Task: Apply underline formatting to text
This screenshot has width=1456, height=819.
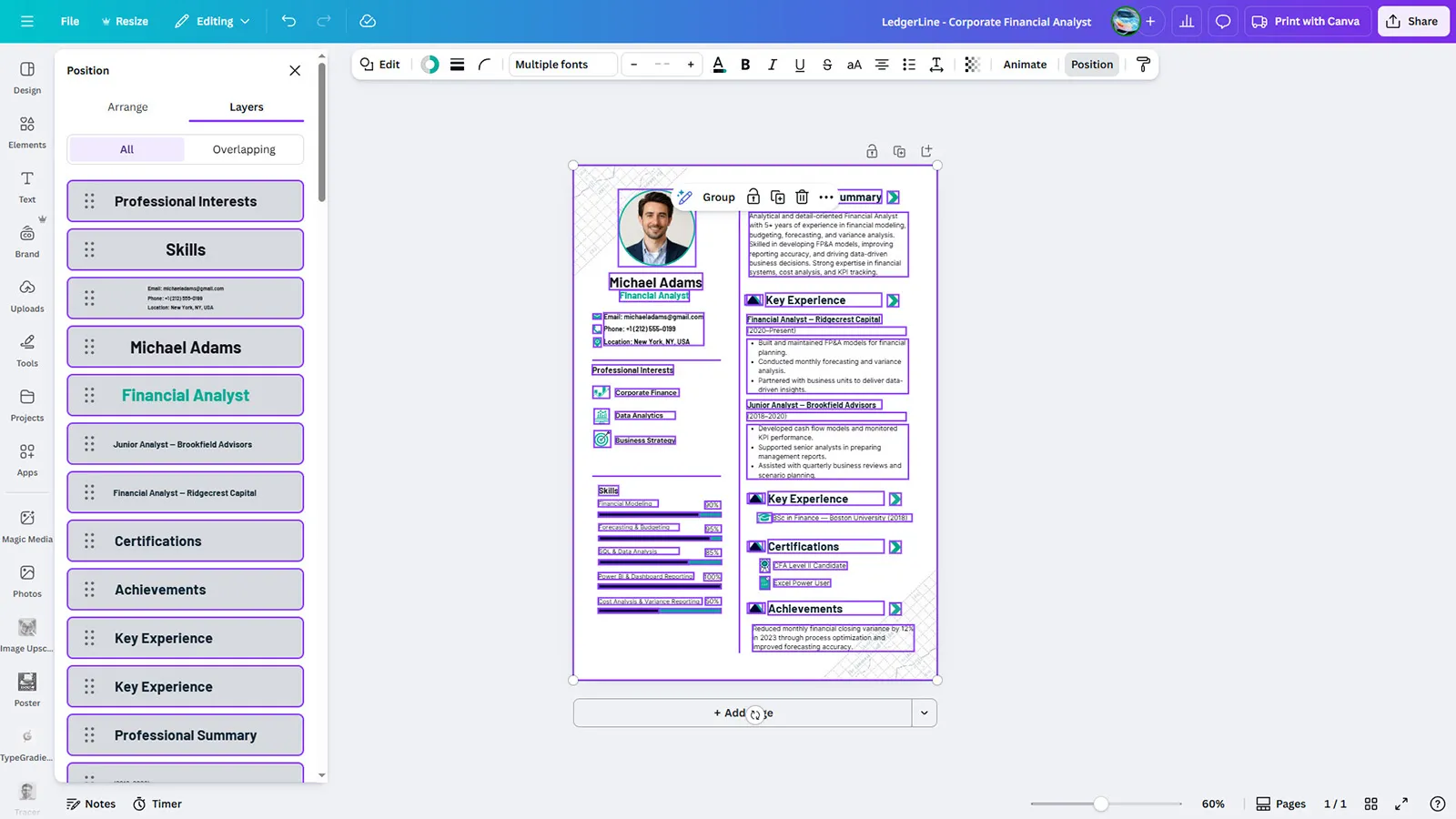Action: click(799, 65)
